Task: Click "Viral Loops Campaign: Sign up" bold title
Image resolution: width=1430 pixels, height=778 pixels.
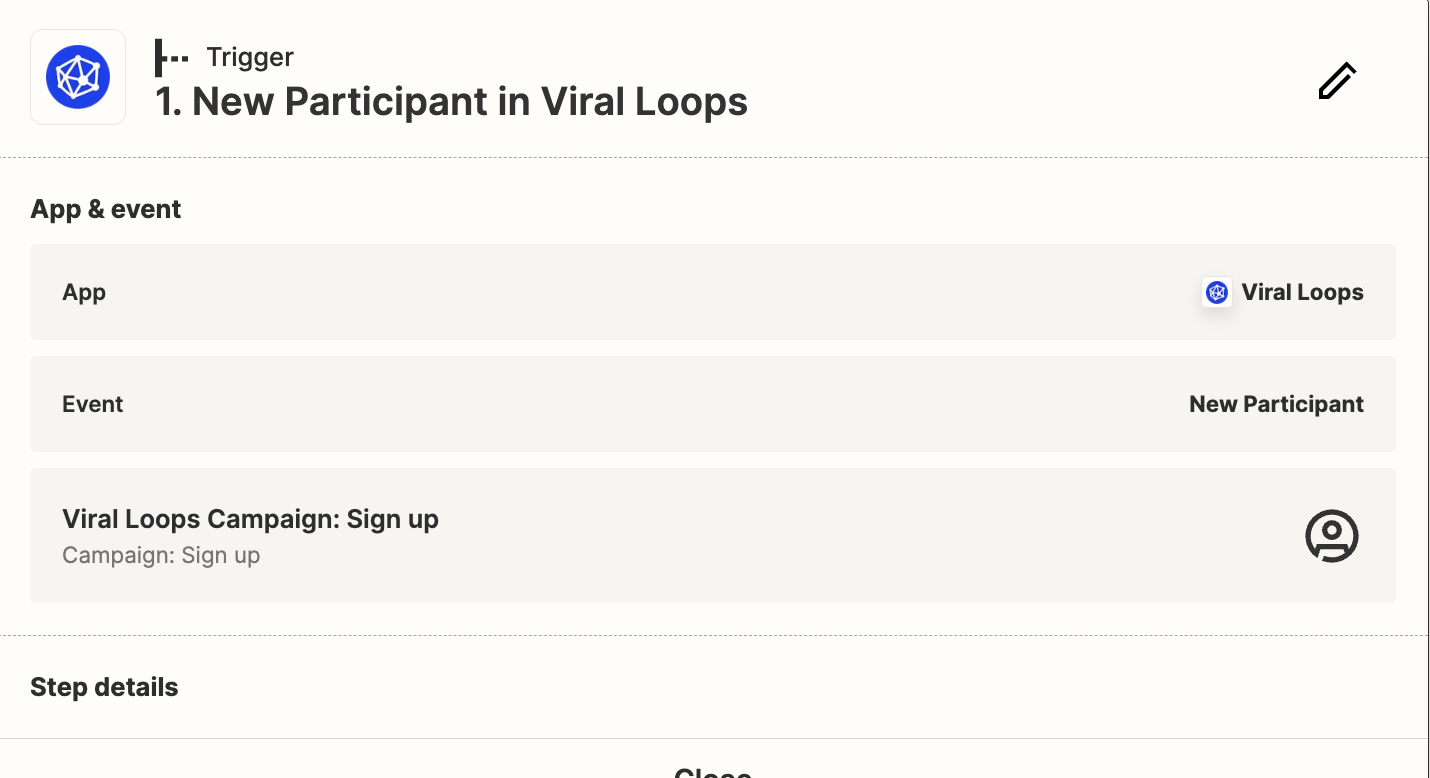Action: tap(250, 519)
